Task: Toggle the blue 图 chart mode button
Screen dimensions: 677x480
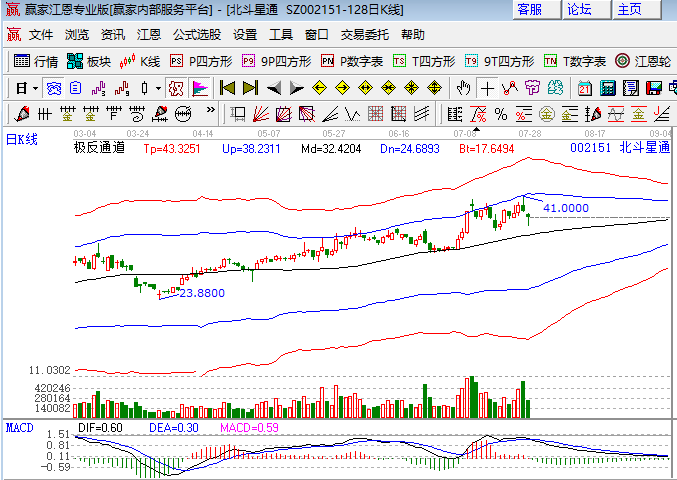Action: 54,88
